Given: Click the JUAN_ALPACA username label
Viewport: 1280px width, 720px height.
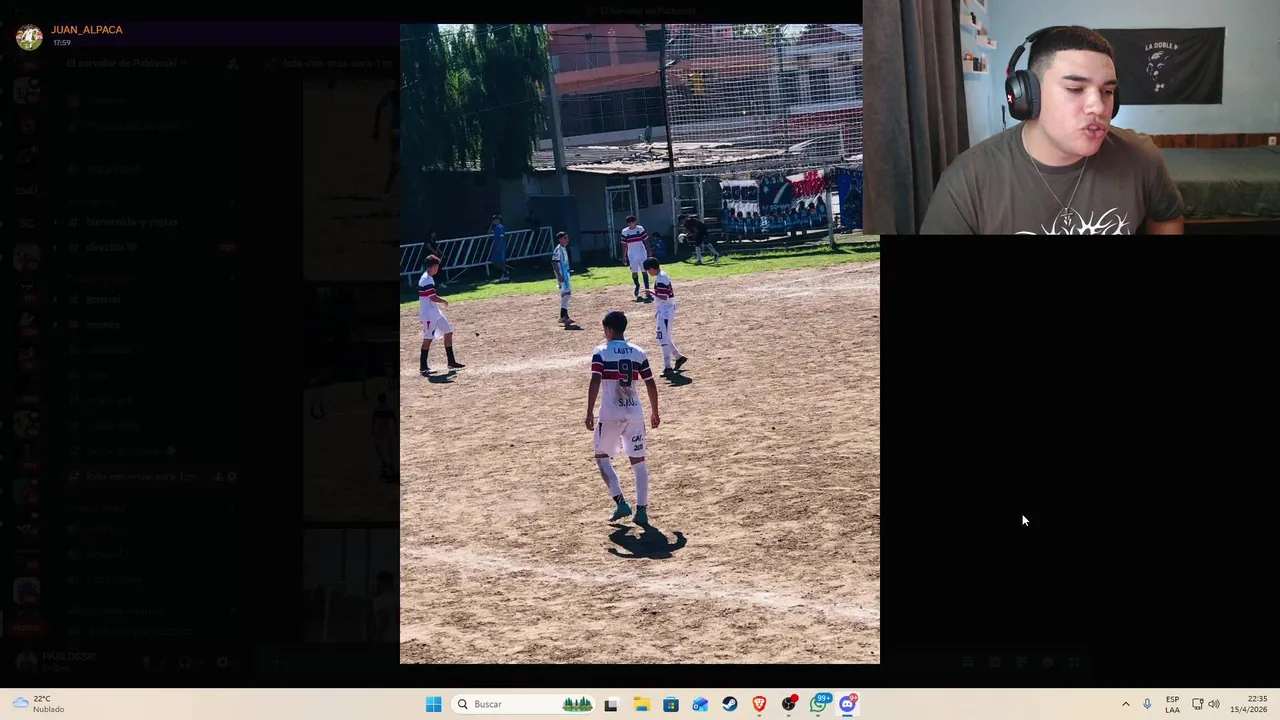Looking at the screenshot, I should coord(87,30).
